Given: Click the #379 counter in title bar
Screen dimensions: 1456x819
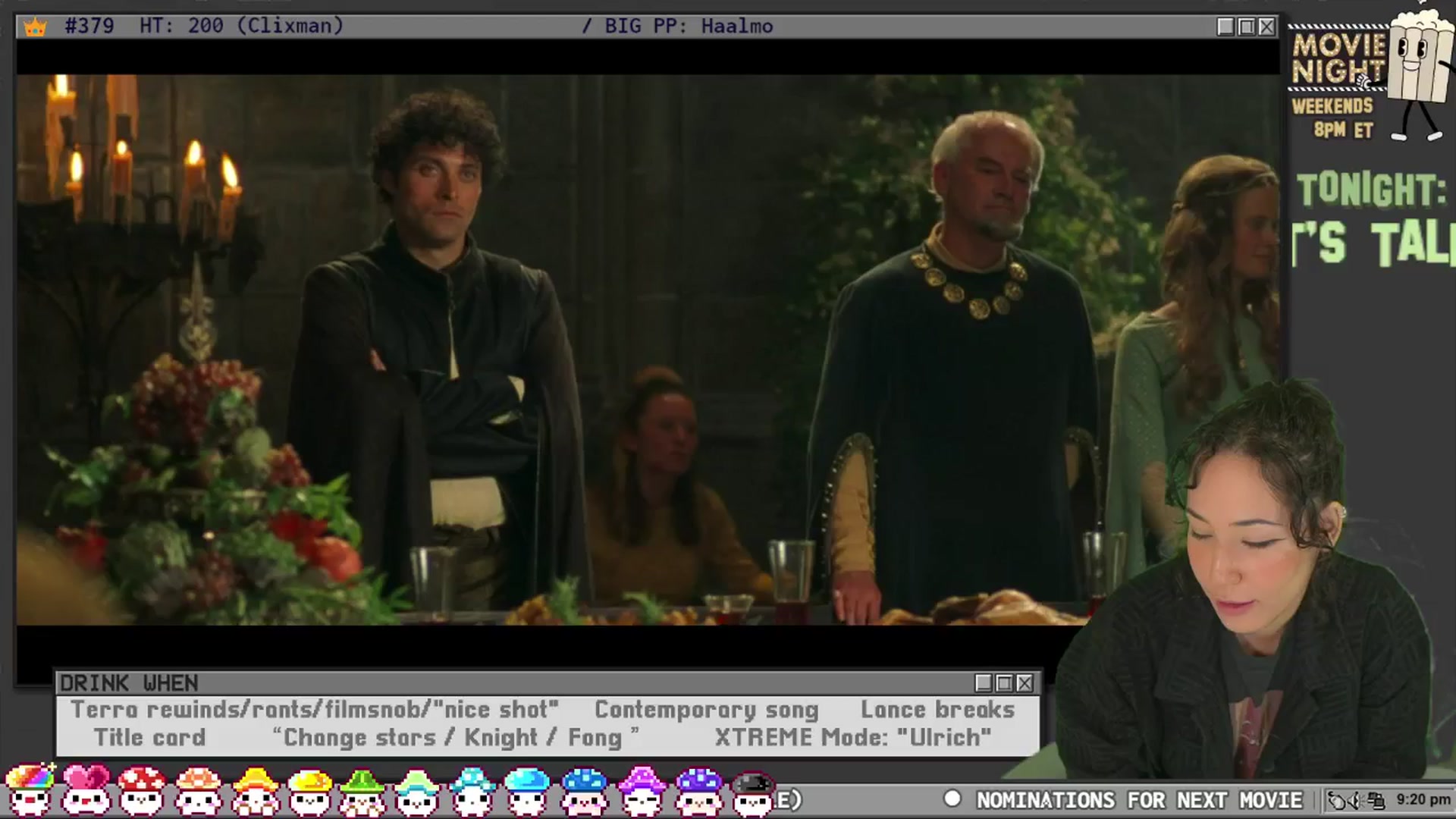Looking at the screenshot, I should [x=89, y=26].
